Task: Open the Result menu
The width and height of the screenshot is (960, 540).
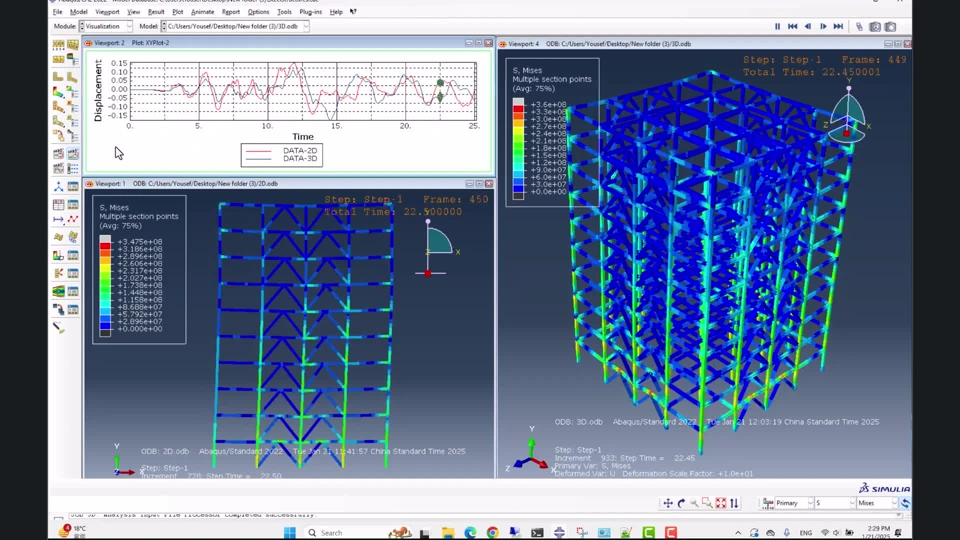Action: (156, 12)
